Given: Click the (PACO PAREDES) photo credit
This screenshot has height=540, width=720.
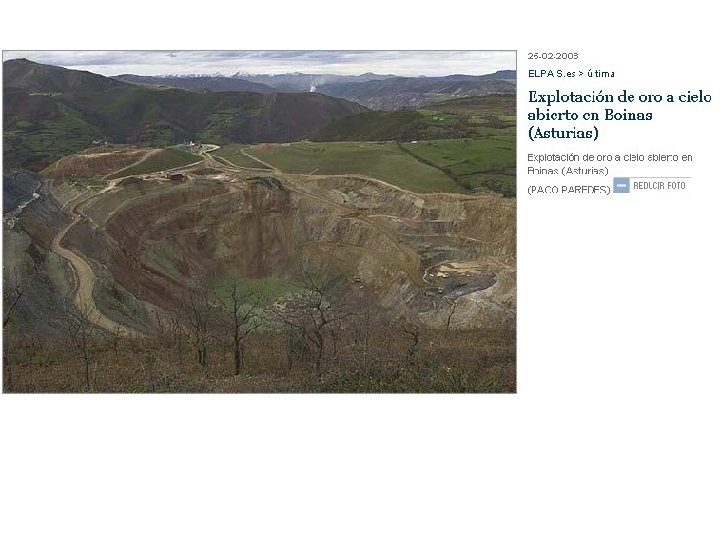Looking at the screenshot, I should (x=568, y=190).
